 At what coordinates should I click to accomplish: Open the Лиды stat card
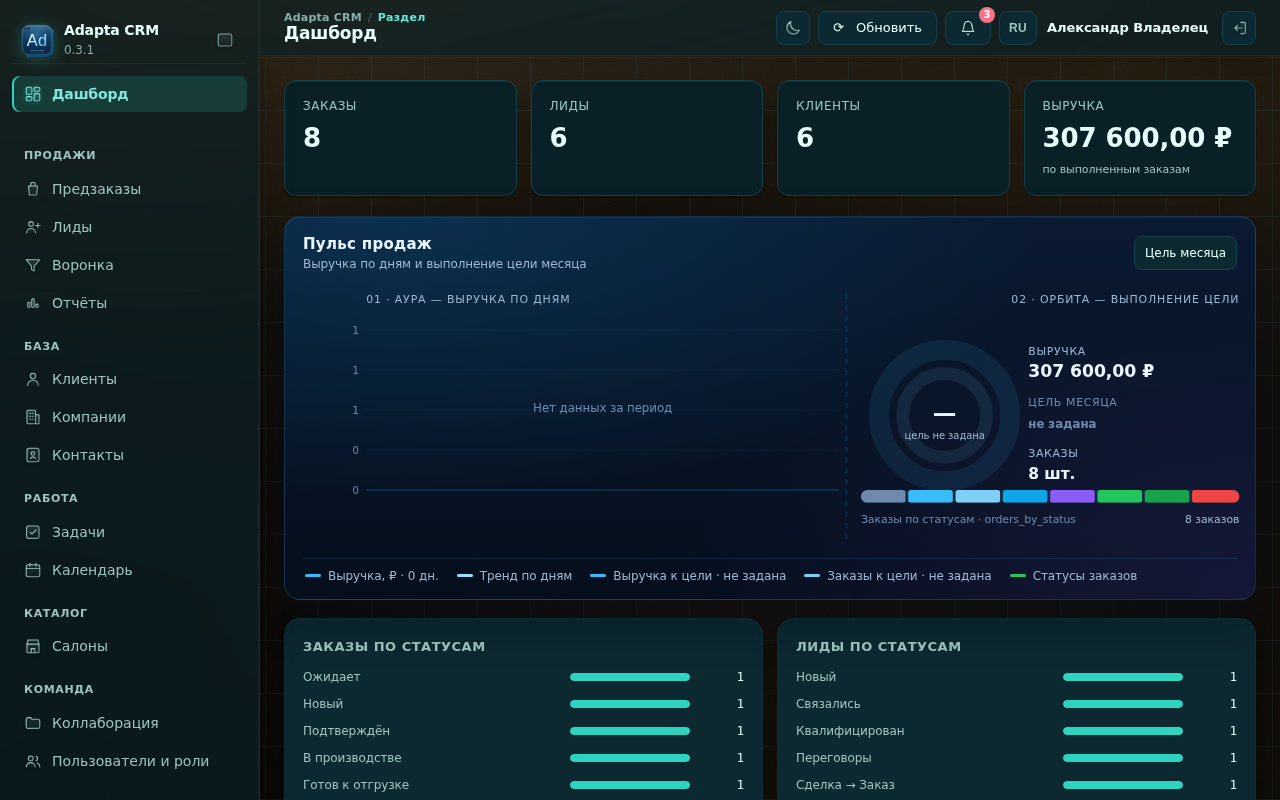tap(647, 138)
